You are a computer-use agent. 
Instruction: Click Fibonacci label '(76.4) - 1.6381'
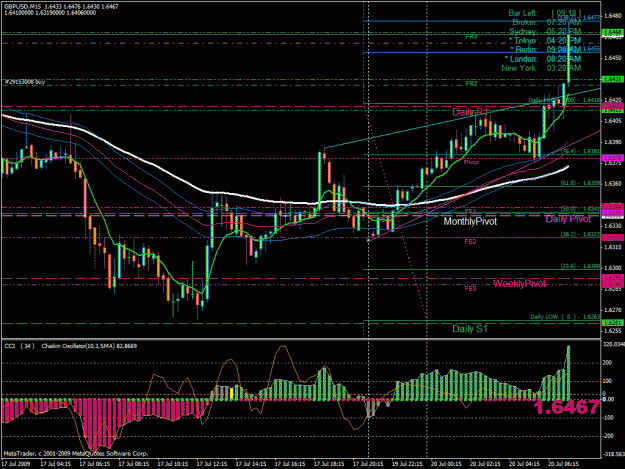pos(581,151)
